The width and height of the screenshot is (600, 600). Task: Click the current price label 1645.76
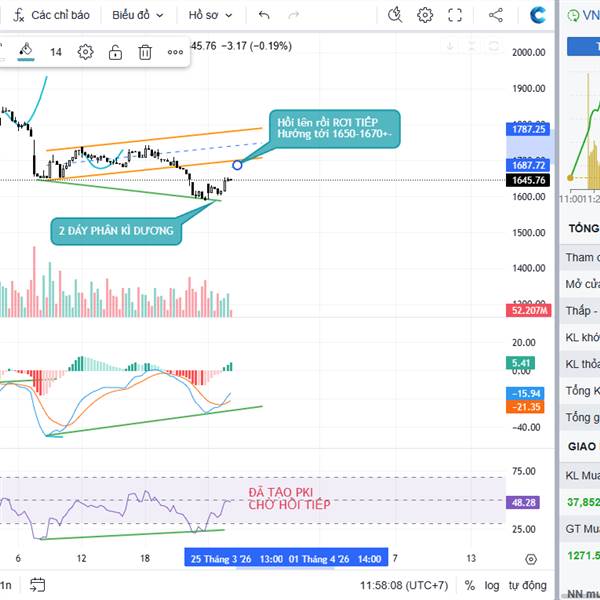point(528,180)
